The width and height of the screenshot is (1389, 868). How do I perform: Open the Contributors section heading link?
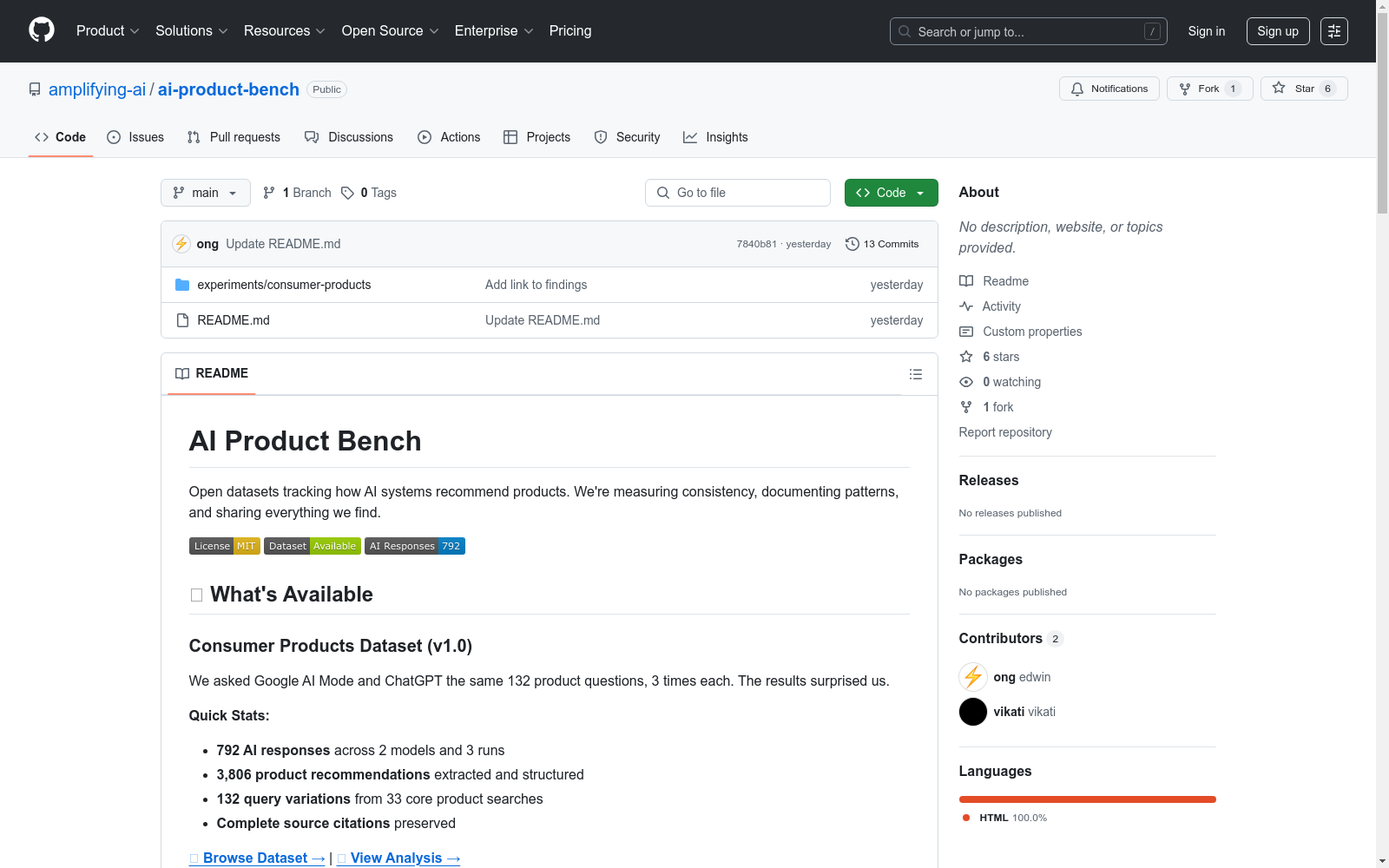click(x=1011, y=638)
